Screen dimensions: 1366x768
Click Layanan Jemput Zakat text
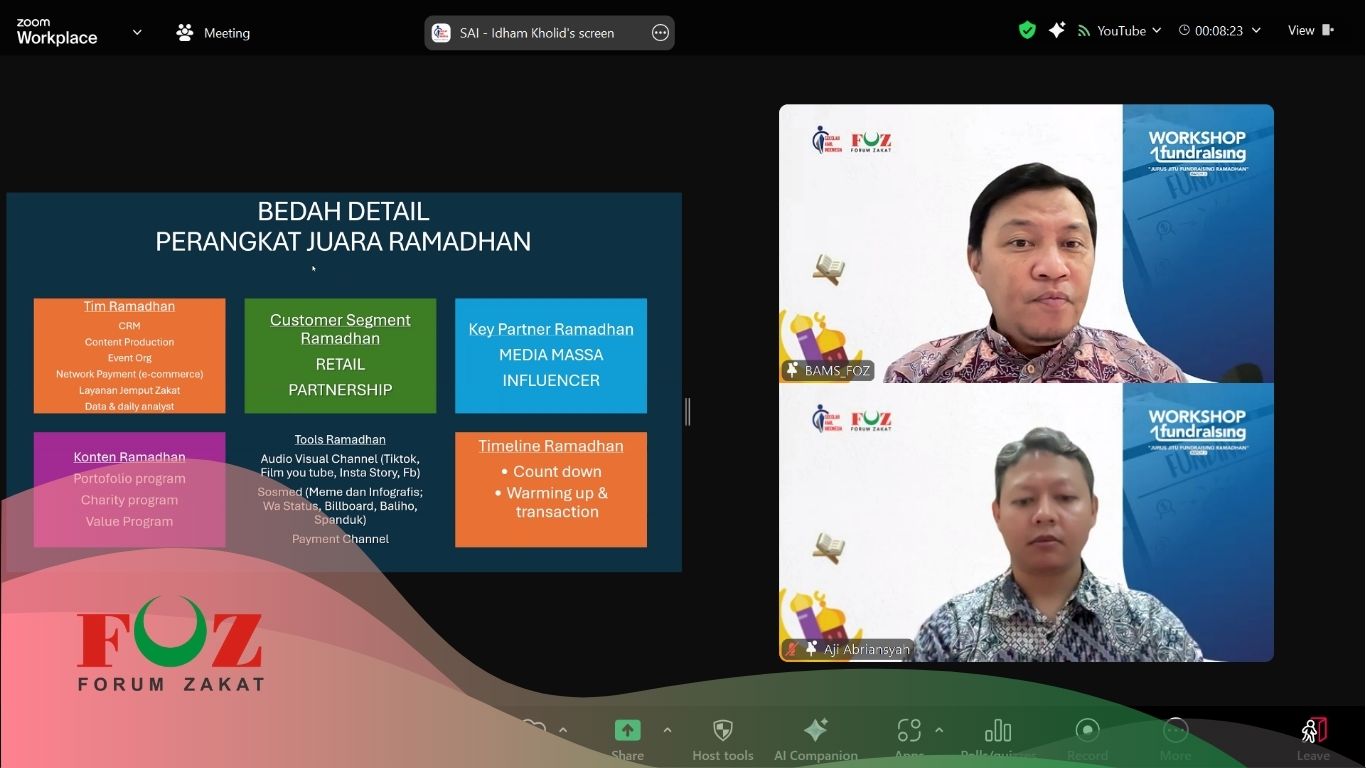[x=129, y=390]
